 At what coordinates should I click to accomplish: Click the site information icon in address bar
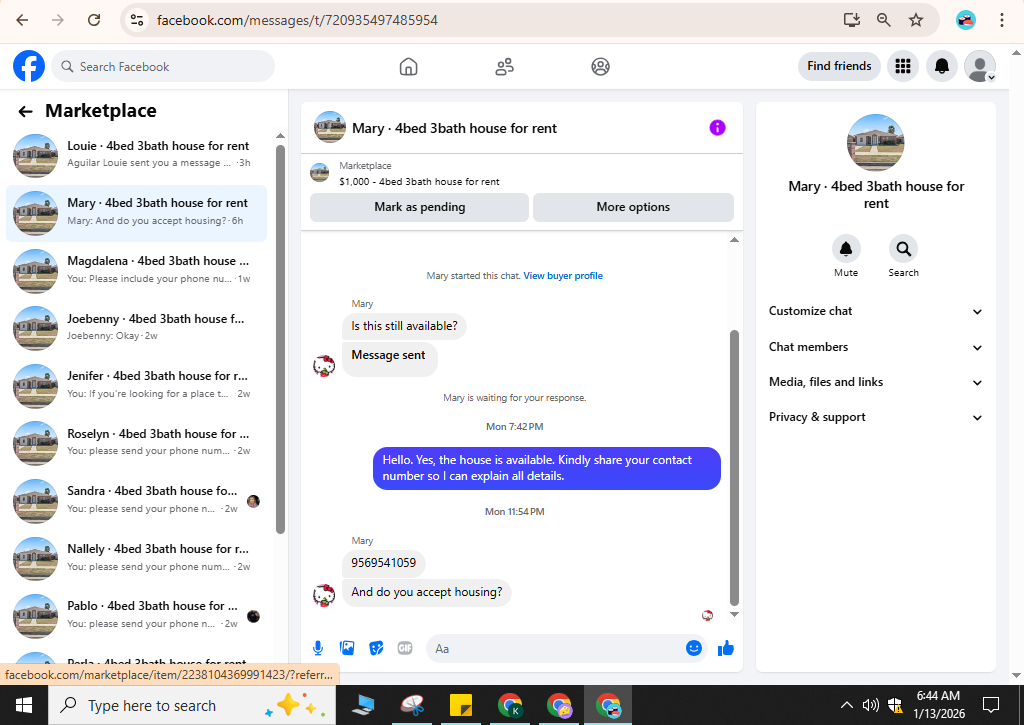point(137,20)
